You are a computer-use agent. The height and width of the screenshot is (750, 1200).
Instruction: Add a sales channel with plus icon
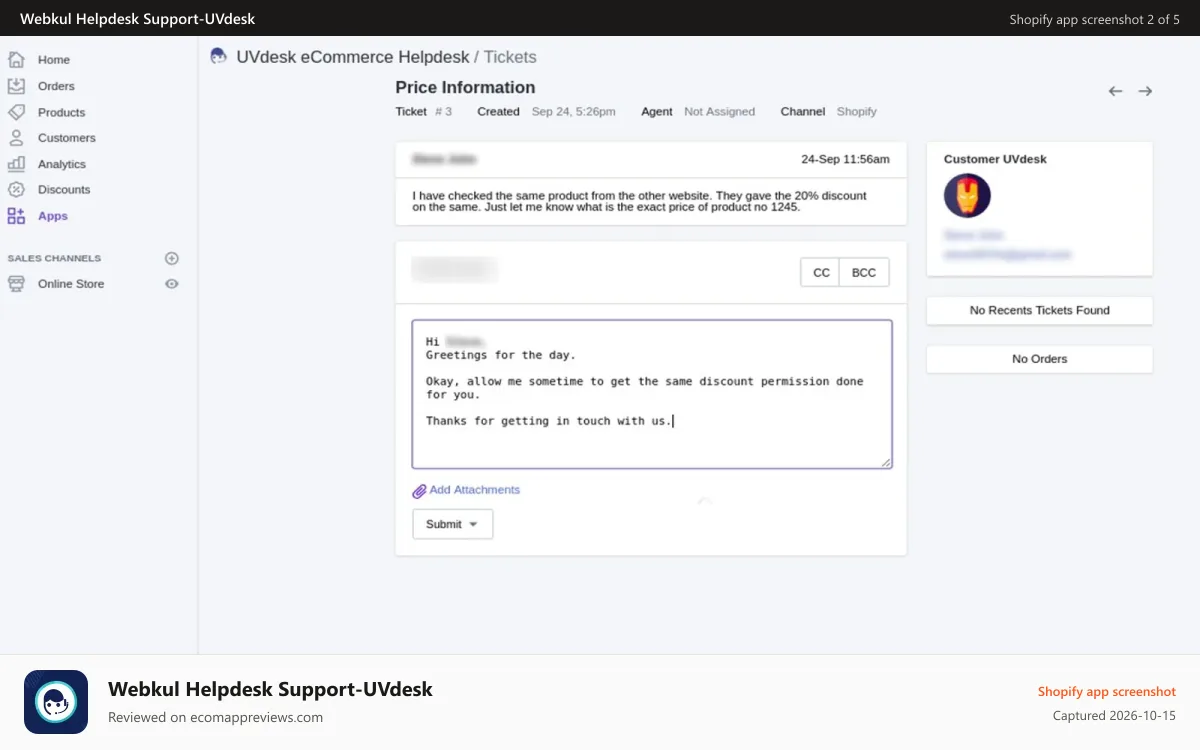point(172,258)
